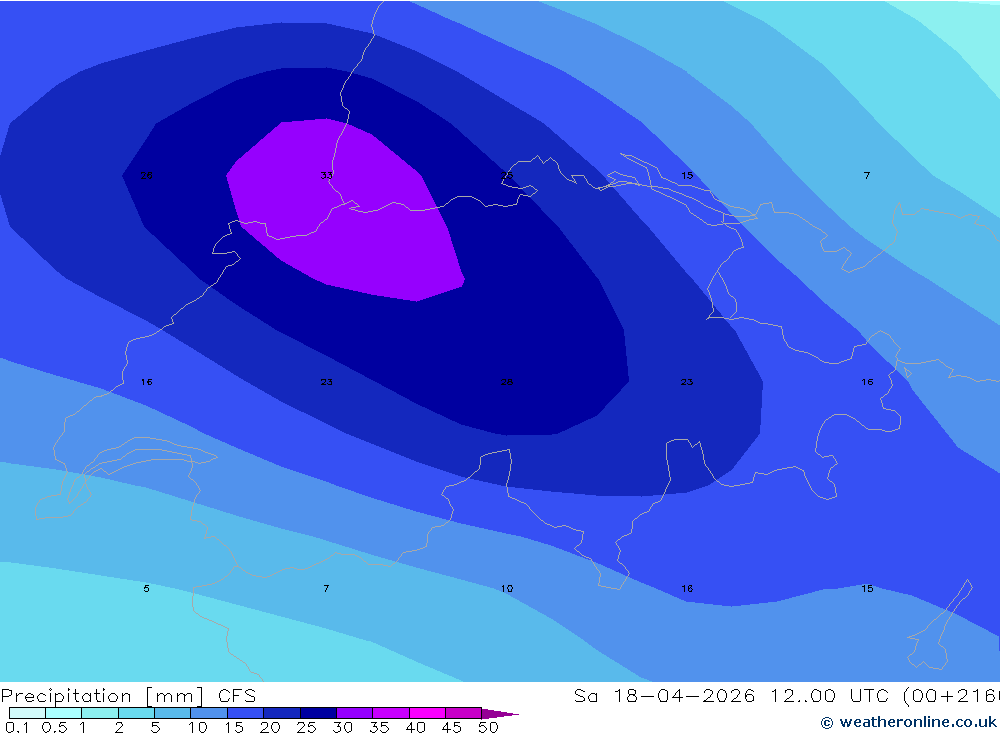Click the 0.1–0.5 mm legend color swatch

click(27, 713)
